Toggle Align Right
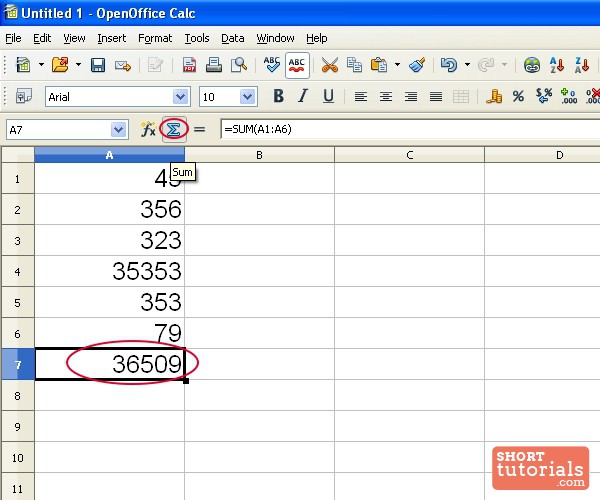This screenshot has width=600, height=500. tap(411, 96)
